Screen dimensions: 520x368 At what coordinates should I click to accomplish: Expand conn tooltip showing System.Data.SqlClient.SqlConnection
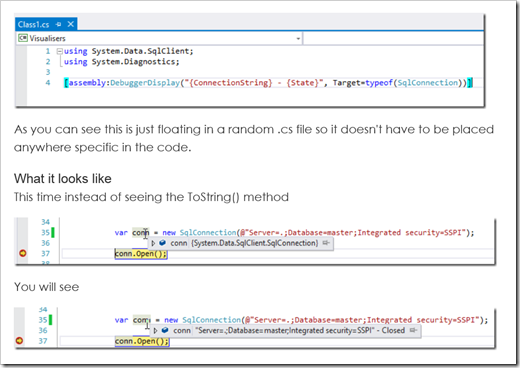(x=153, y=243)
